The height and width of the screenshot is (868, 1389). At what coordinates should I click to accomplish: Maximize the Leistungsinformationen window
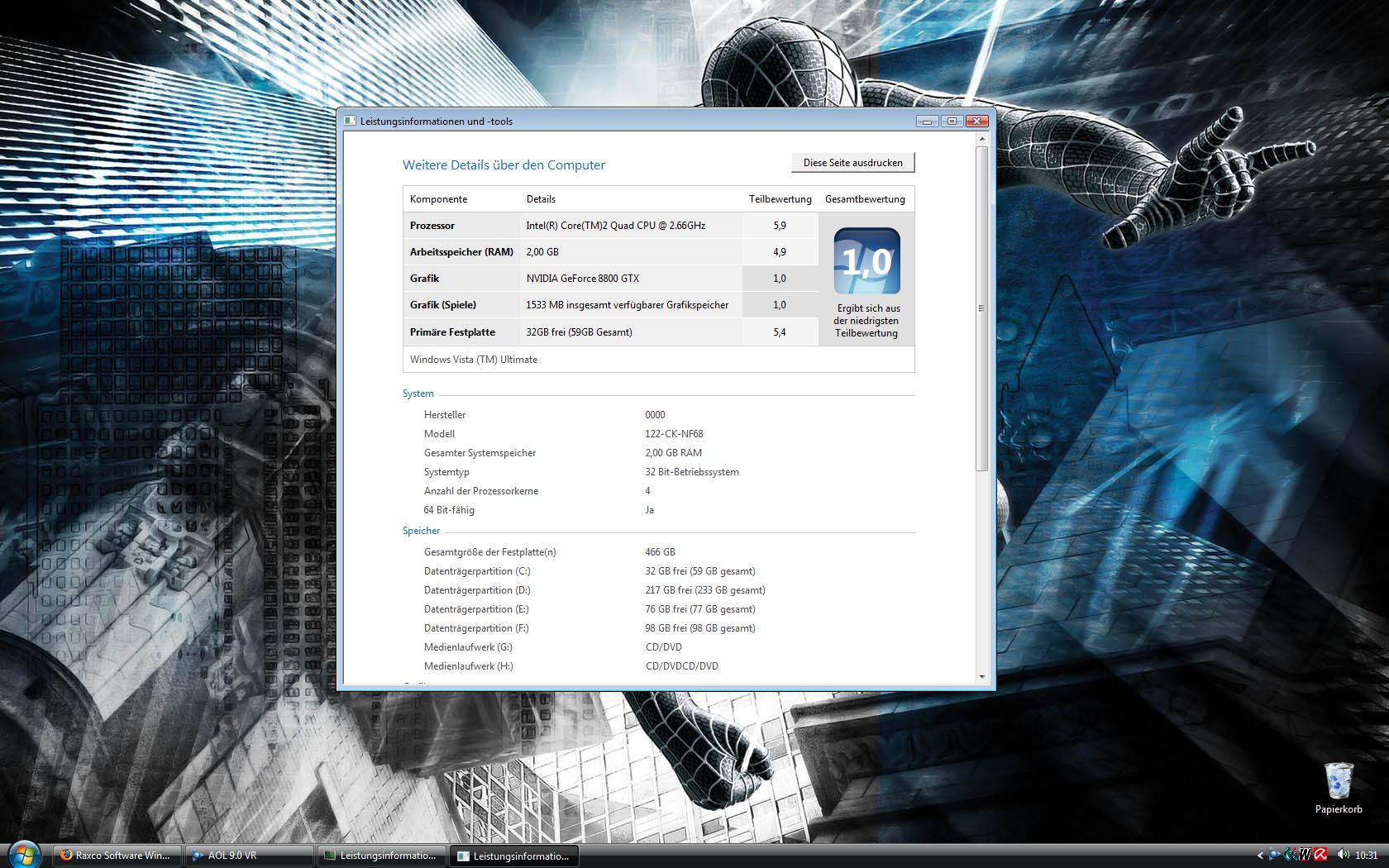(x=952, y=121)
